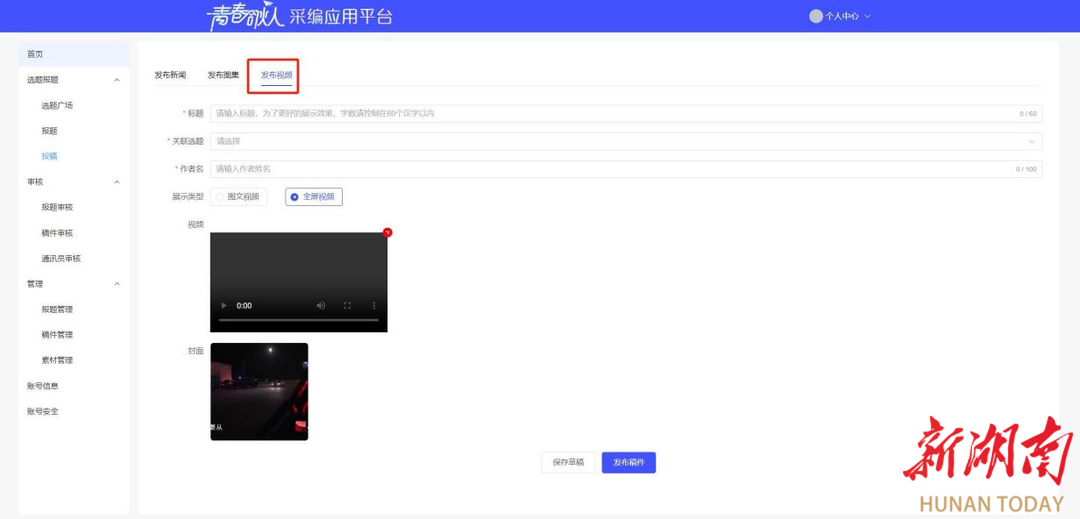Focus the 作者名 input field

click(x=626, y=169)
